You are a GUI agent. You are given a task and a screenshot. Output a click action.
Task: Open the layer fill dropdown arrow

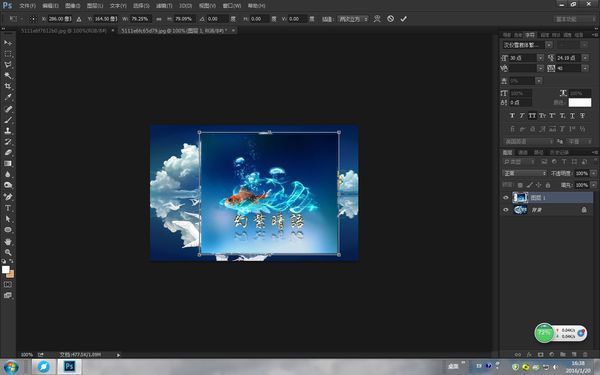[593, 185]
